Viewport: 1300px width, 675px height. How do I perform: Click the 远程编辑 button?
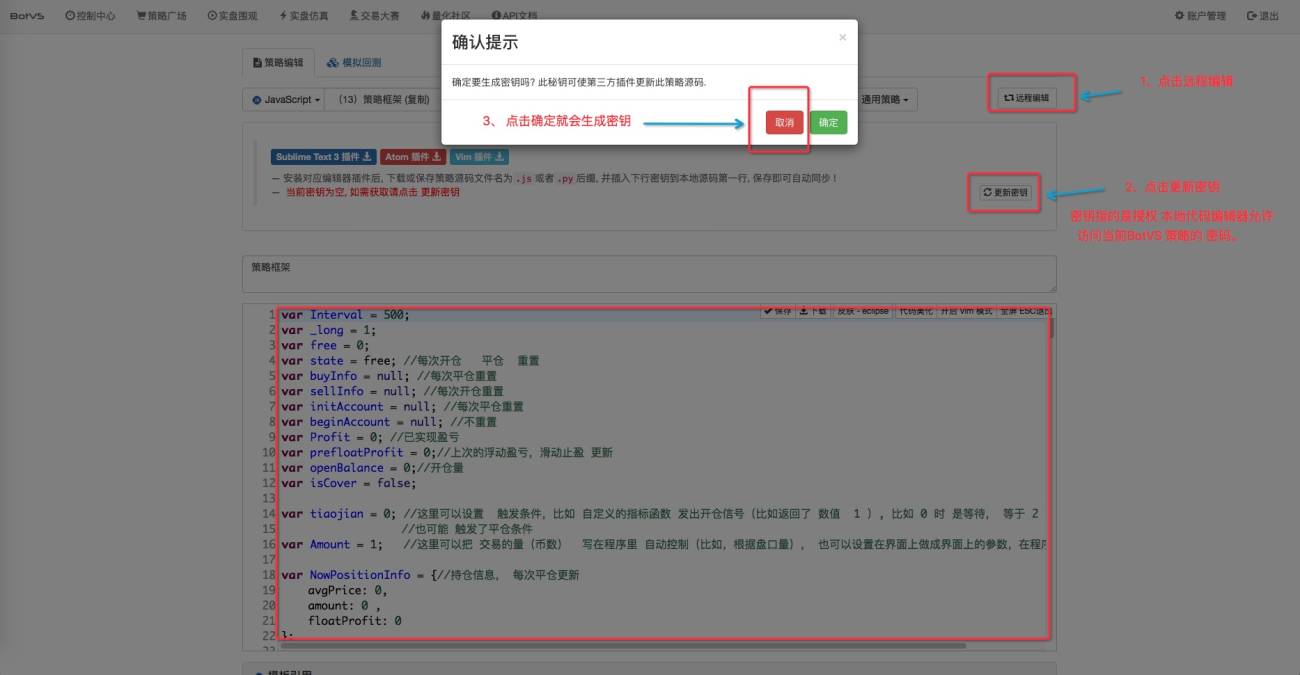tap(1027, 98)
